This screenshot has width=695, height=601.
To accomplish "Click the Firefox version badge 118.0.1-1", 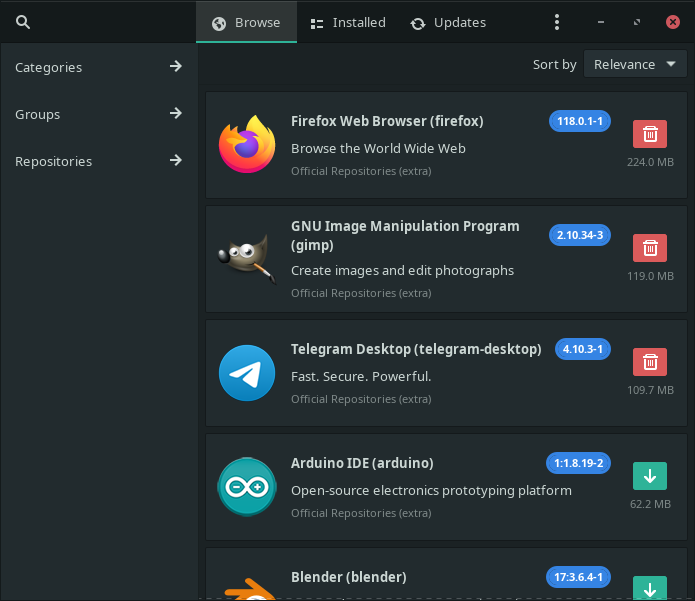I will tap(580, 121).
